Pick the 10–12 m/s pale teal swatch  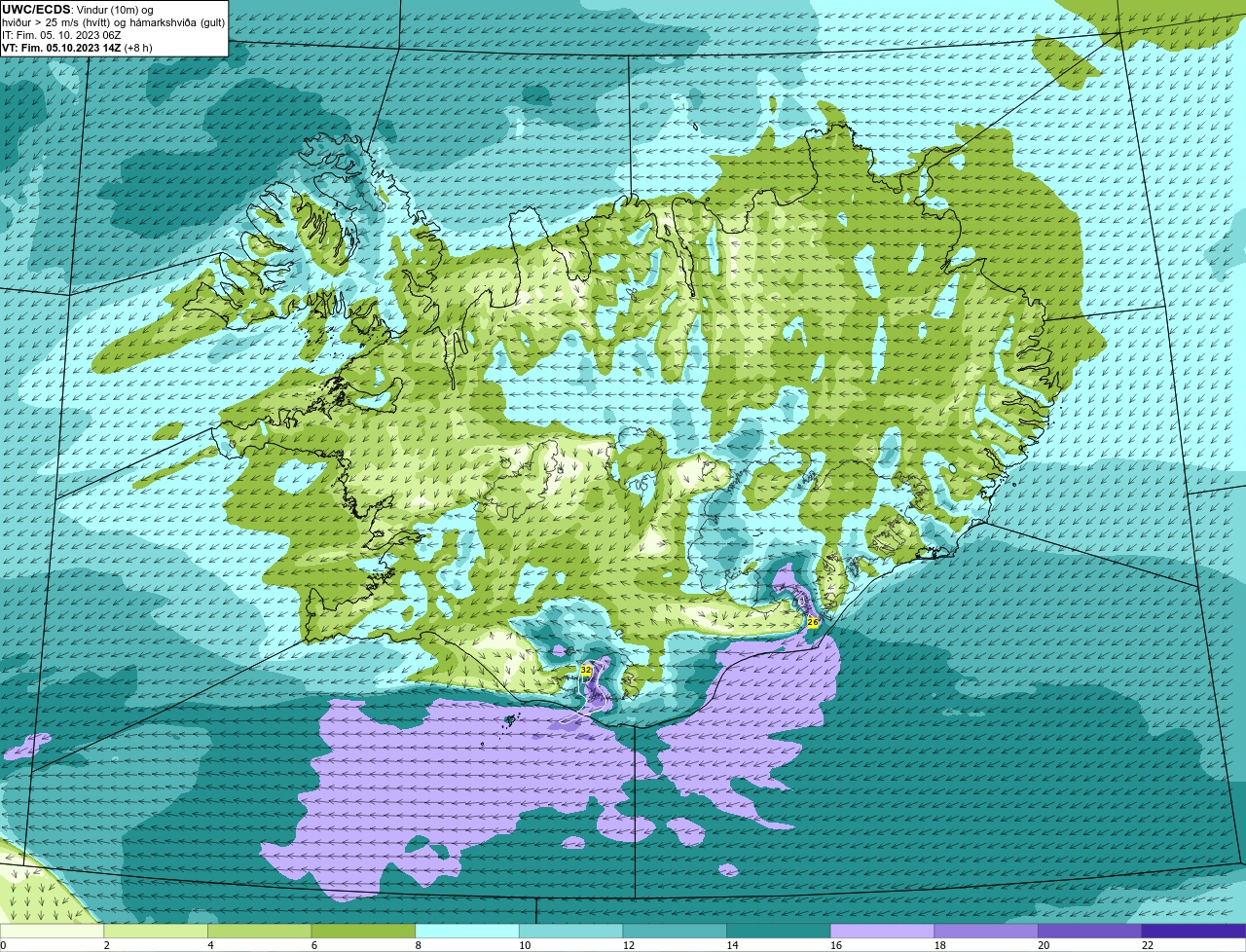[570, 931]
